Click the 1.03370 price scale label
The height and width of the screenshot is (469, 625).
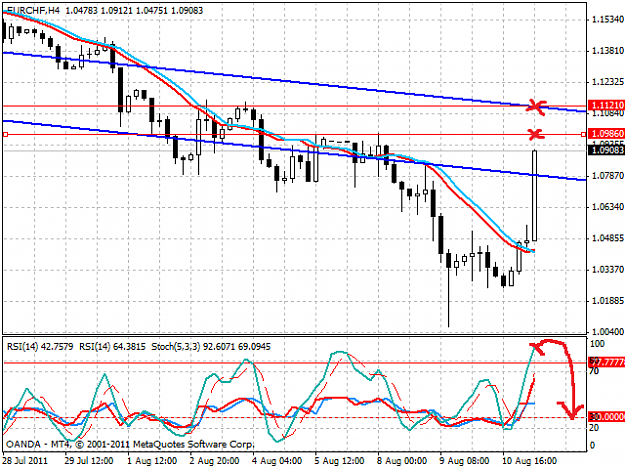(x=607, y=269)
